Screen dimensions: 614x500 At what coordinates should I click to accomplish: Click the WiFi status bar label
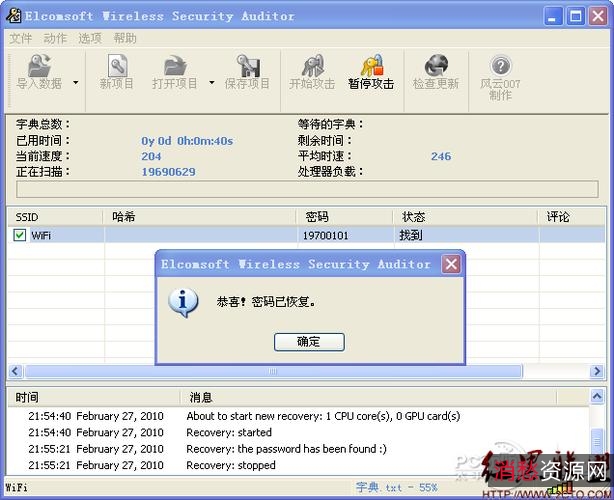pos(16,488)
